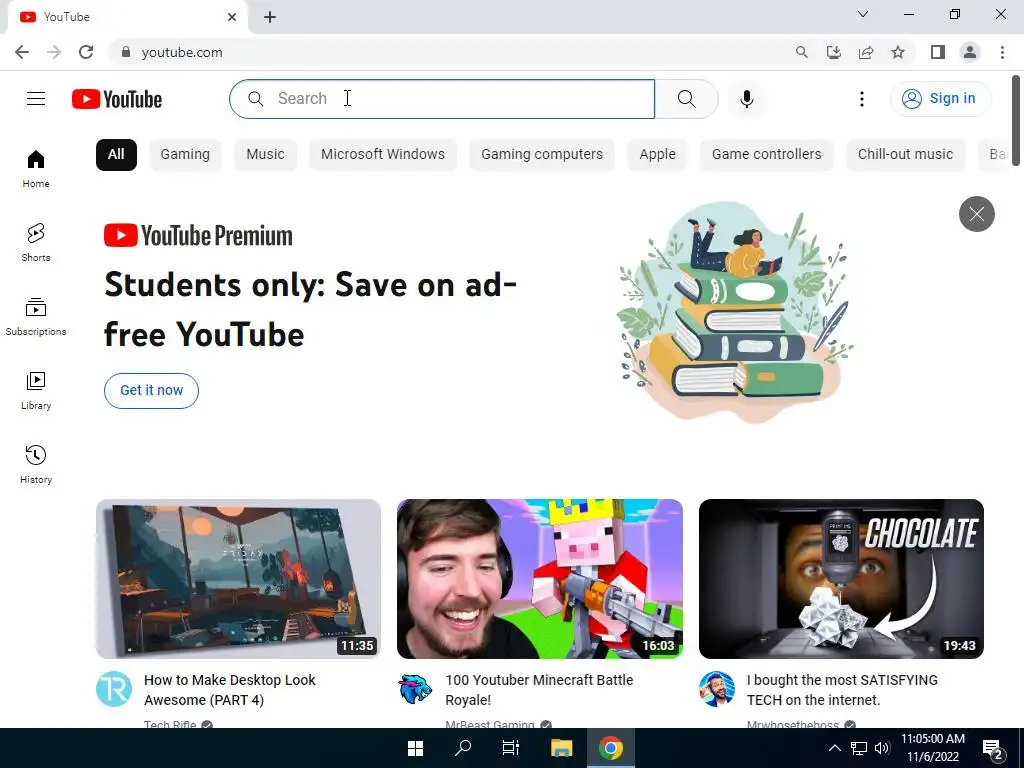Select the Gaming computers chip
The image size is (1024, 768).
tap(542, 155)
